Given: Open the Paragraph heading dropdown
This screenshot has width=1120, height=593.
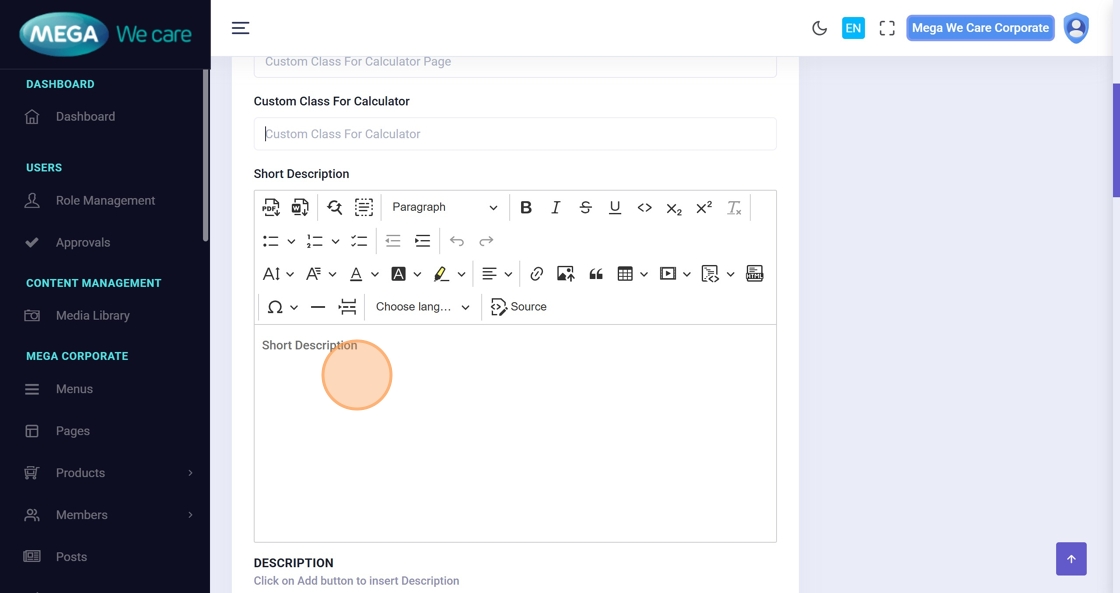Looking at the screenshot, I should coord(444,207).
